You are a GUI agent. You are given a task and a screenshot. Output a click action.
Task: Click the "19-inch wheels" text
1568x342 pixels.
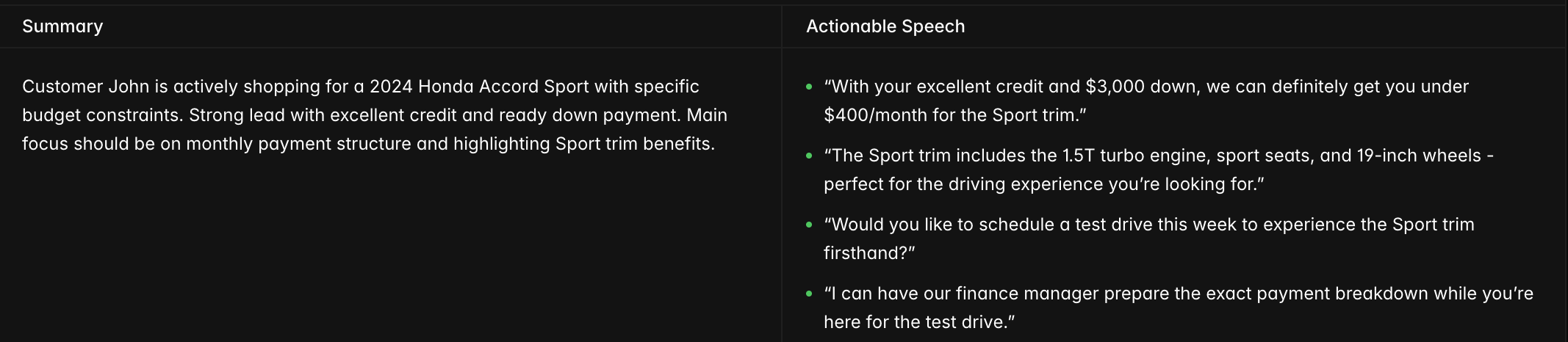pos(1419,156)
